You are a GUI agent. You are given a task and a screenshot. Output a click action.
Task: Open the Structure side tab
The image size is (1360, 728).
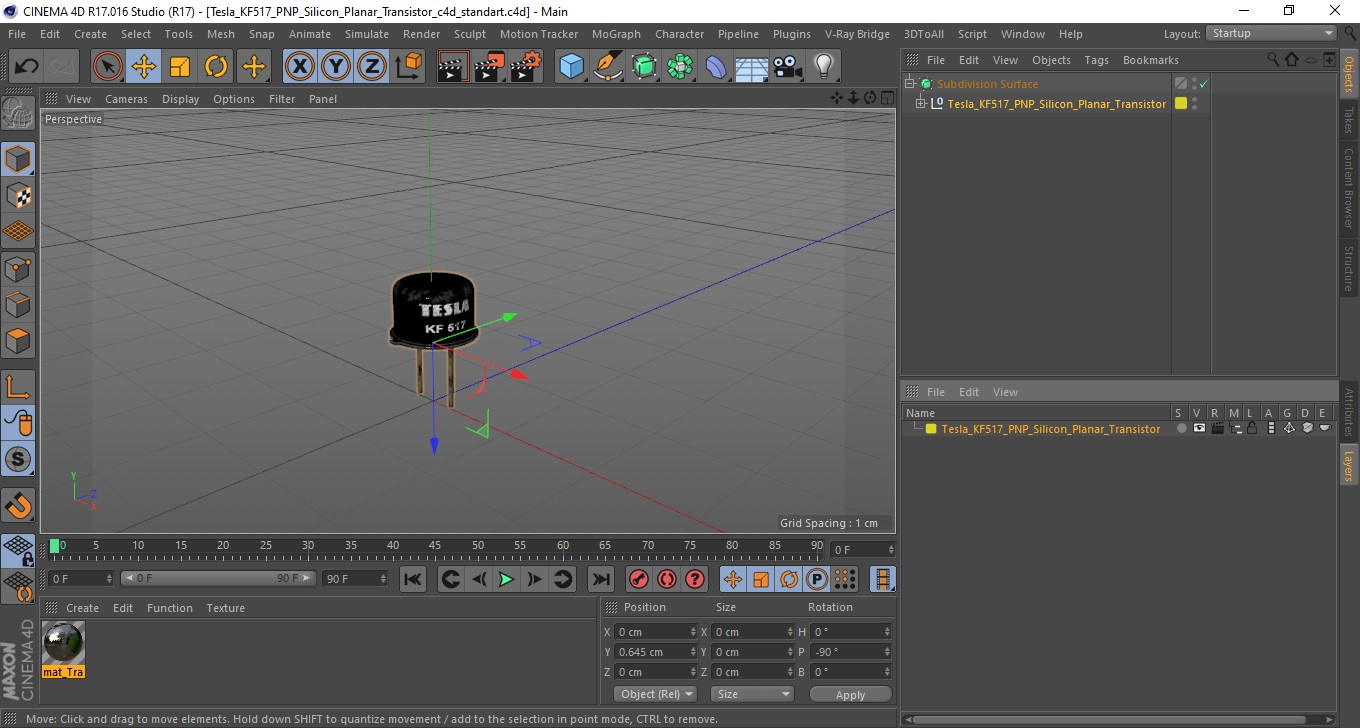[x=1349, y=268]
